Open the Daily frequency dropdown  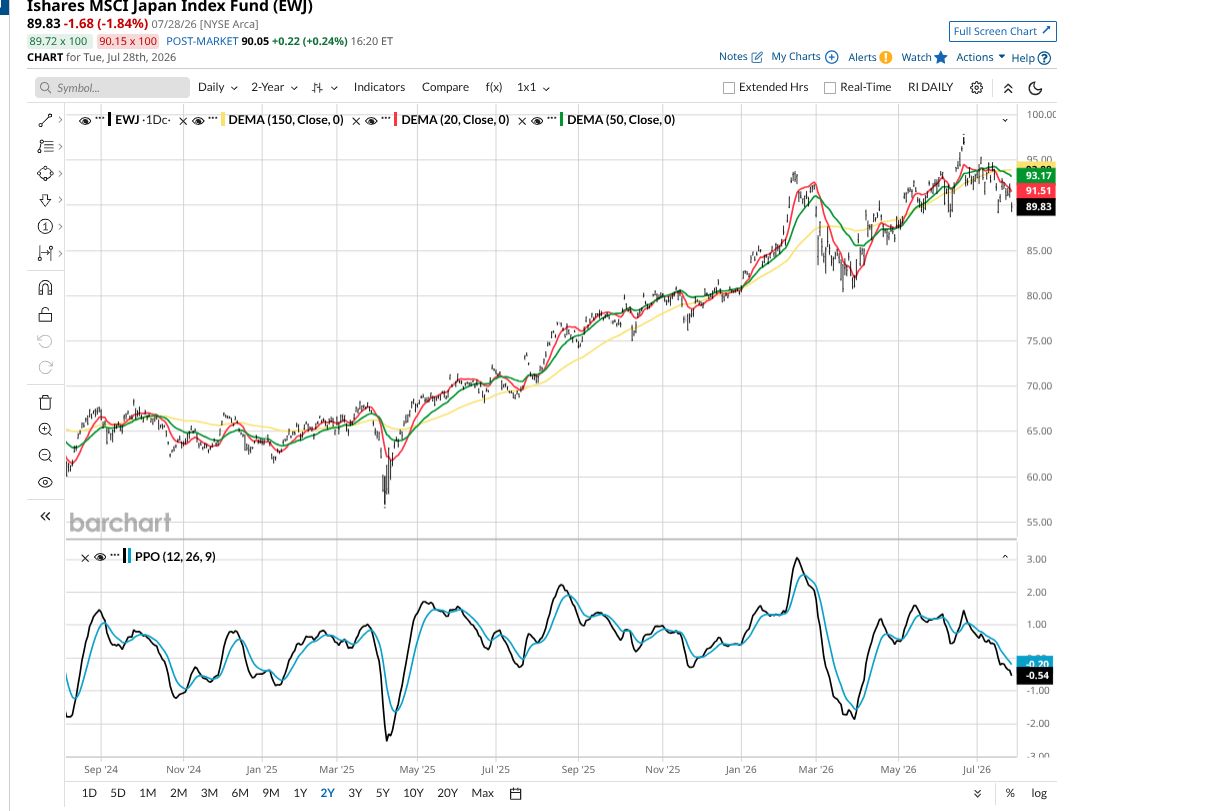pyautogui.click(x=218, y=87)
